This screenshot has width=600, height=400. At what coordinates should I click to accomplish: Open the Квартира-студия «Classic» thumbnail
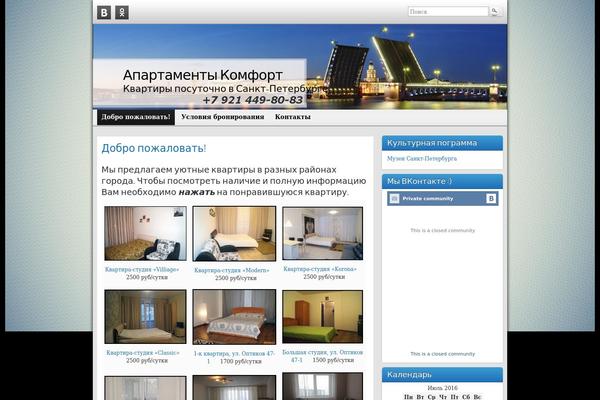[145, 317]
